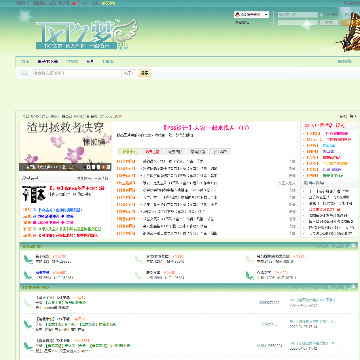Click the faded leaf icon of second-row middle forum
360x360 pixels.
[139, 275]
